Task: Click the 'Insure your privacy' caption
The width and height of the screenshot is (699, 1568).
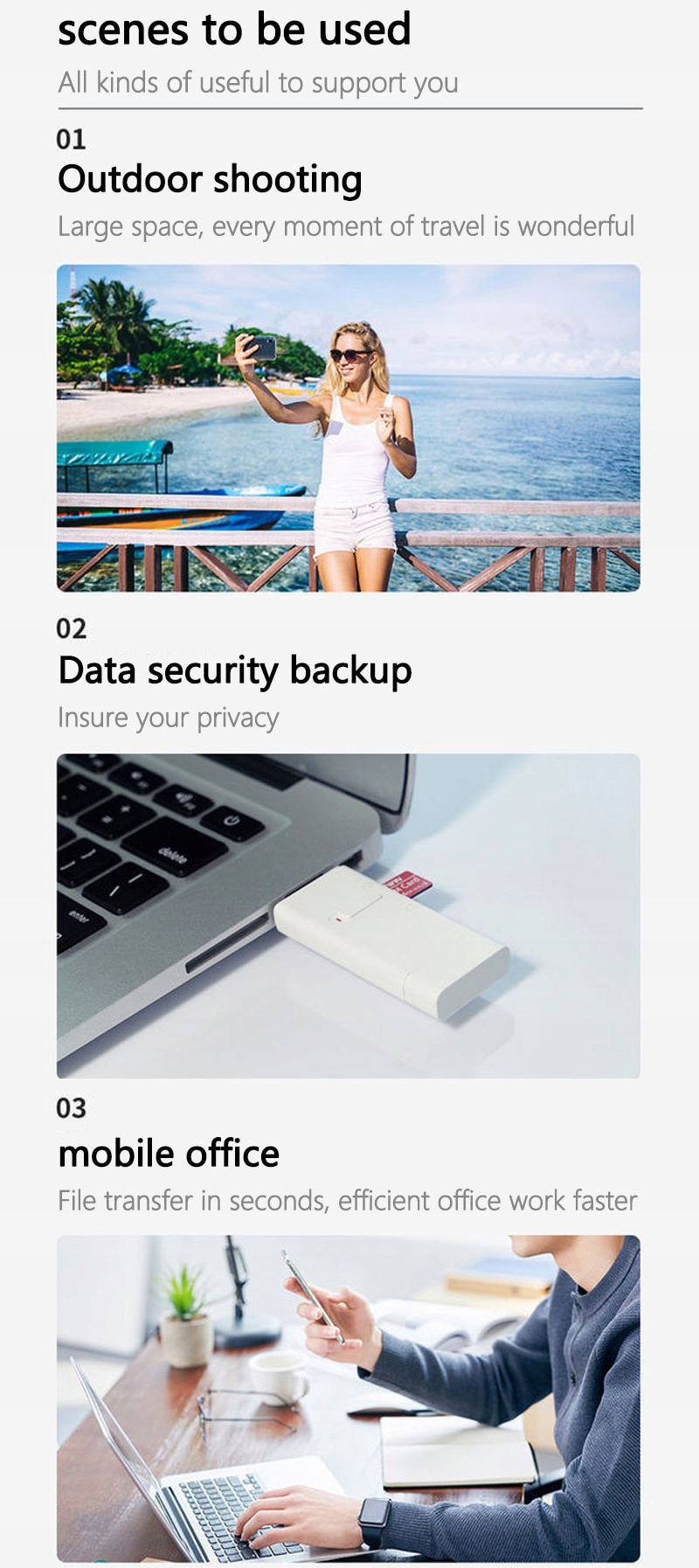Action: [x=169, y=718]
